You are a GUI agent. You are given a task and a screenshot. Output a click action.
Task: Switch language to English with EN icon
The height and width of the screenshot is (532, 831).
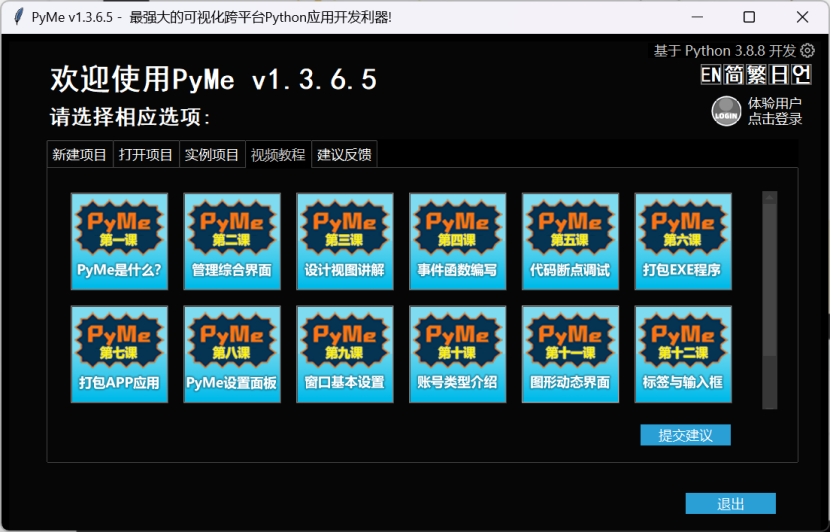(x=711, y=75)
